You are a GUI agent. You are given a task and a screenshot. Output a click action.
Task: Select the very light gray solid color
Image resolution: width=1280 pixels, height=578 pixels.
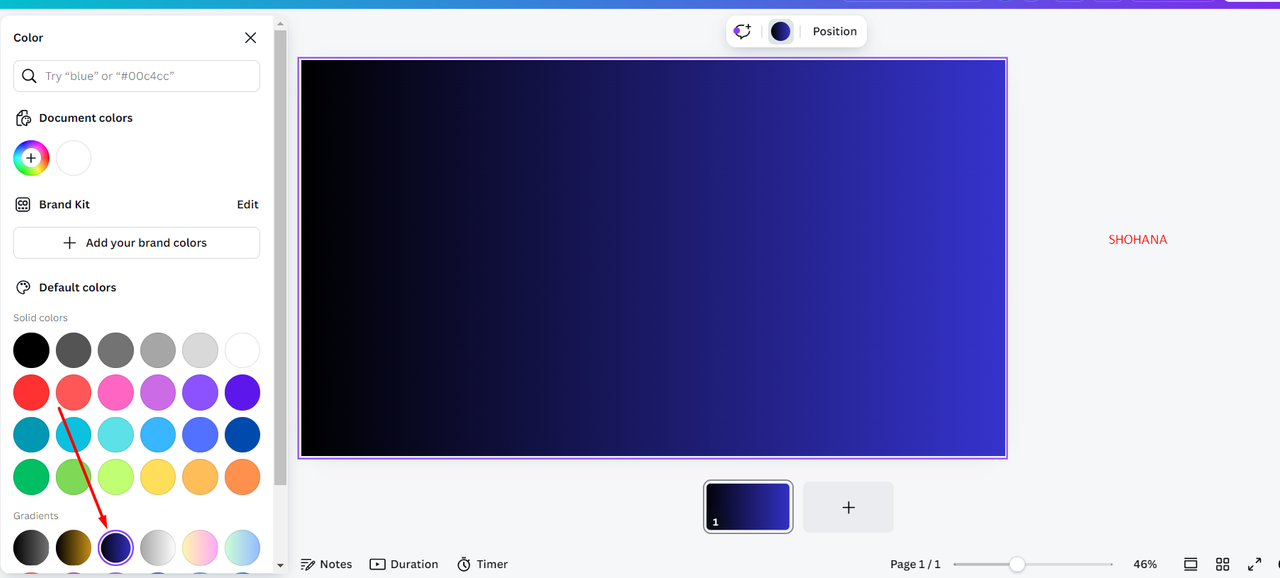click(200, 351)
